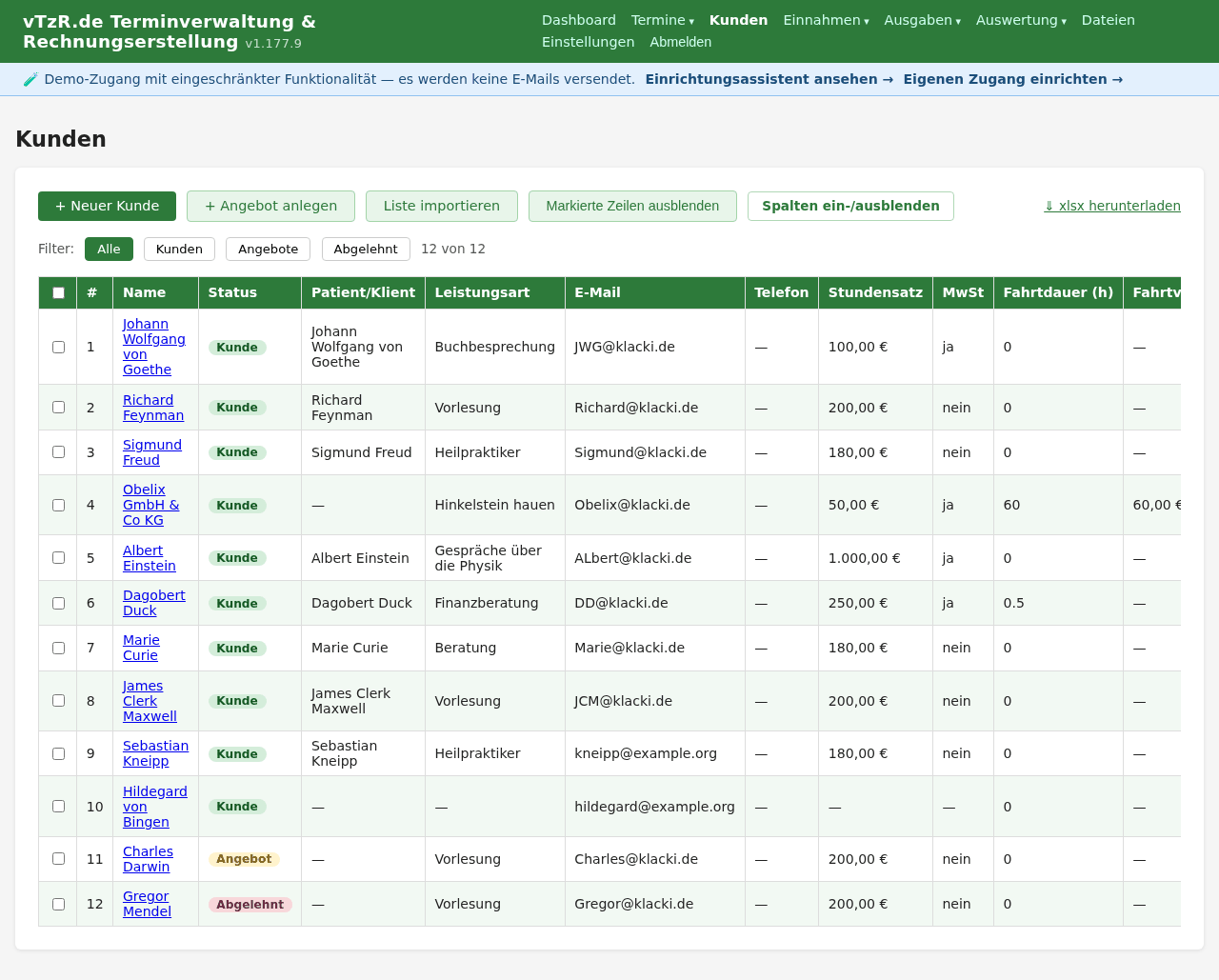This screenshot has height=980, width=1219.
Task: Download the xlsx file
Action: point(1111,206)
